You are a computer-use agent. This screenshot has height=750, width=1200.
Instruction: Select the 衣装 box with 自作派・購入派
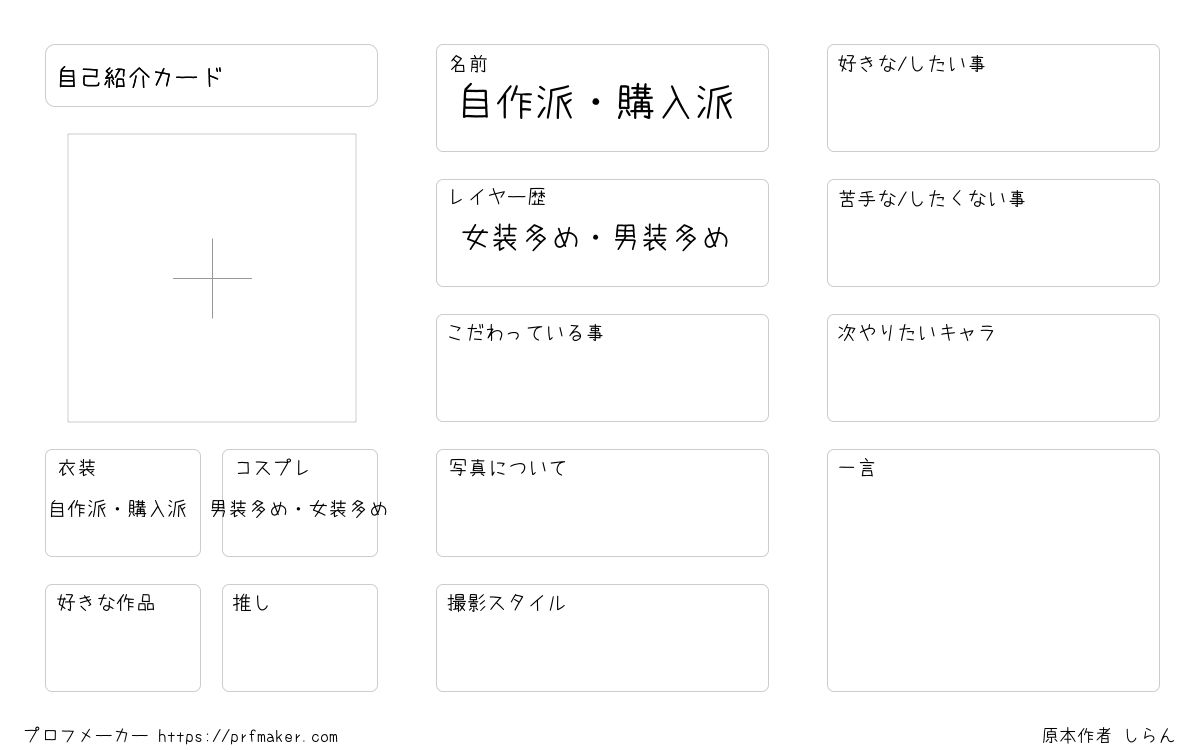click(123, 503)
